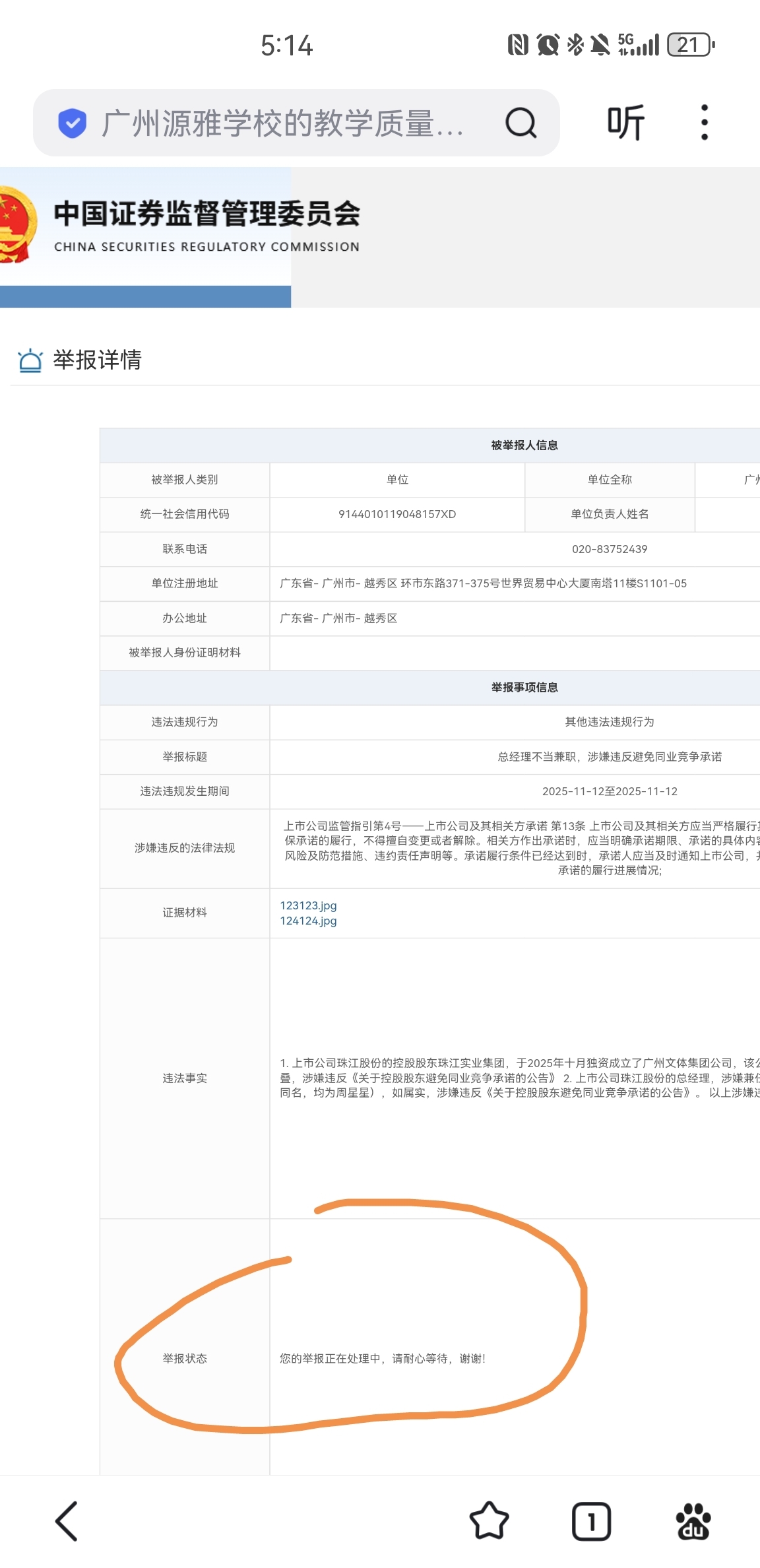Tap the 被举报人身份证明材料 label
This screenshot has height=1568, width=760.
[185, 653]
